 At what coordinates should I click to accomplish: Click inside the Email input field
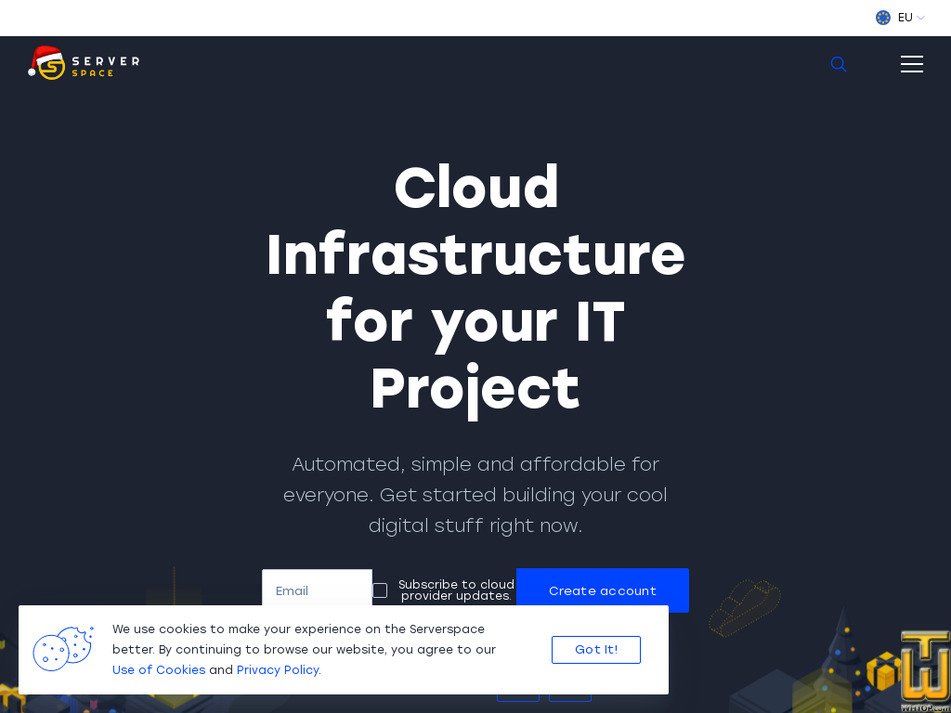click(x=316, y=590)
